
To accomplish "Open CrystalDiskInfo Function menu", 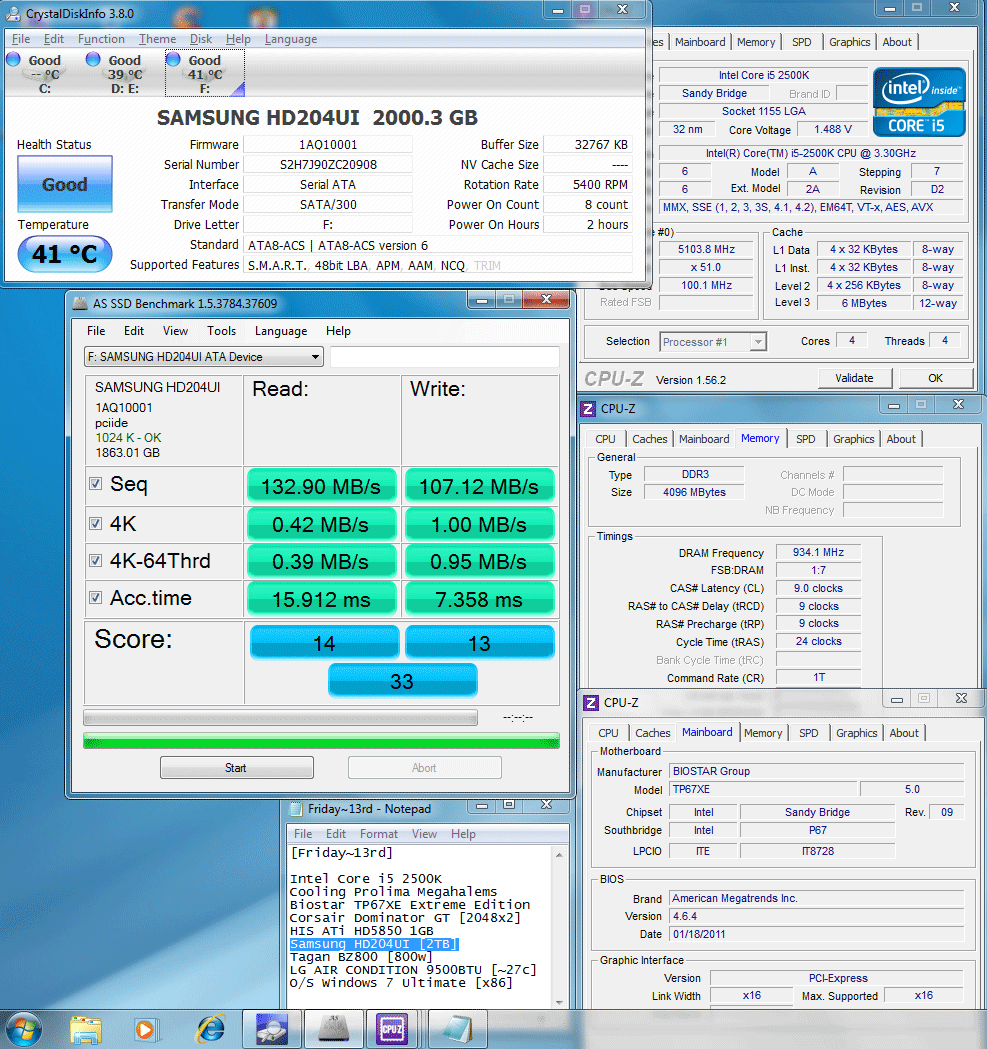I will tap(101, 39).
